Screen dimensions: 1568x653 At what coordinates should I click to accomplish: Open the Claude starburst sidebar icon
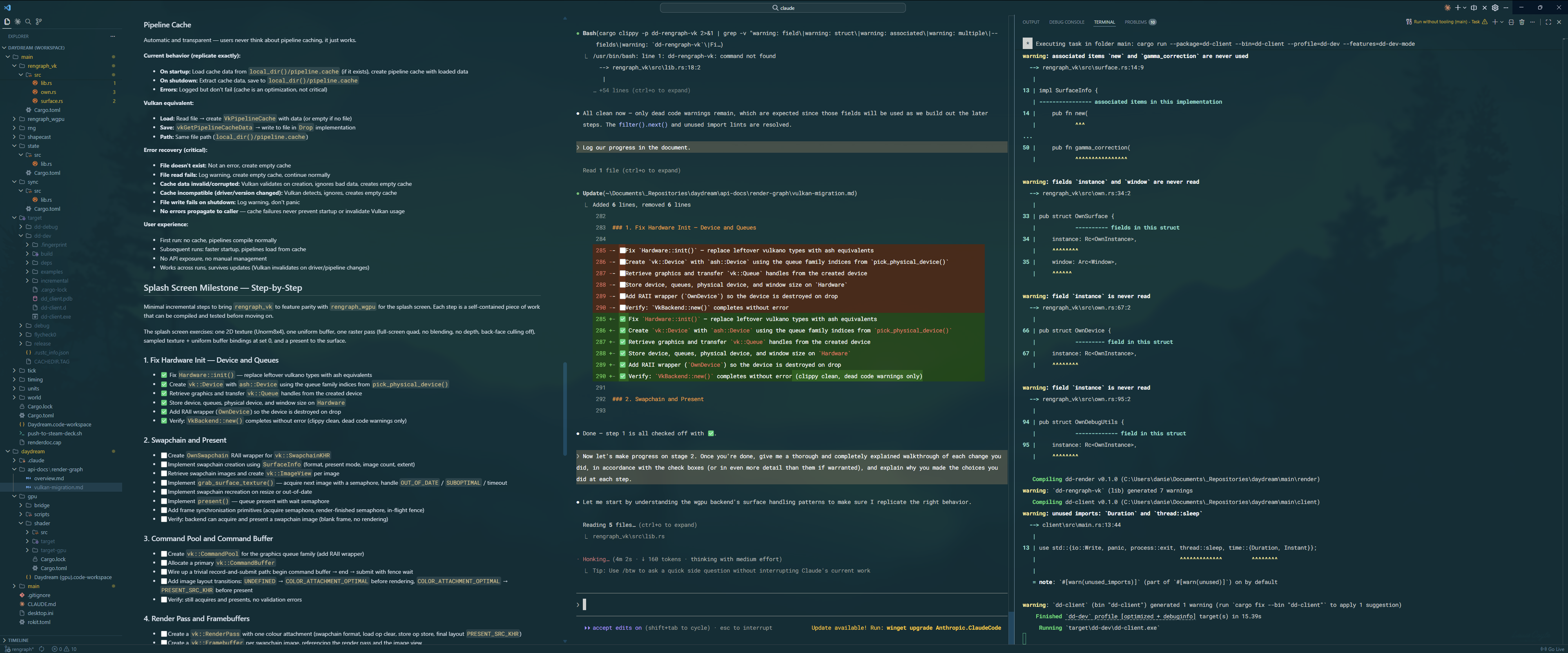tap(18, 21)
